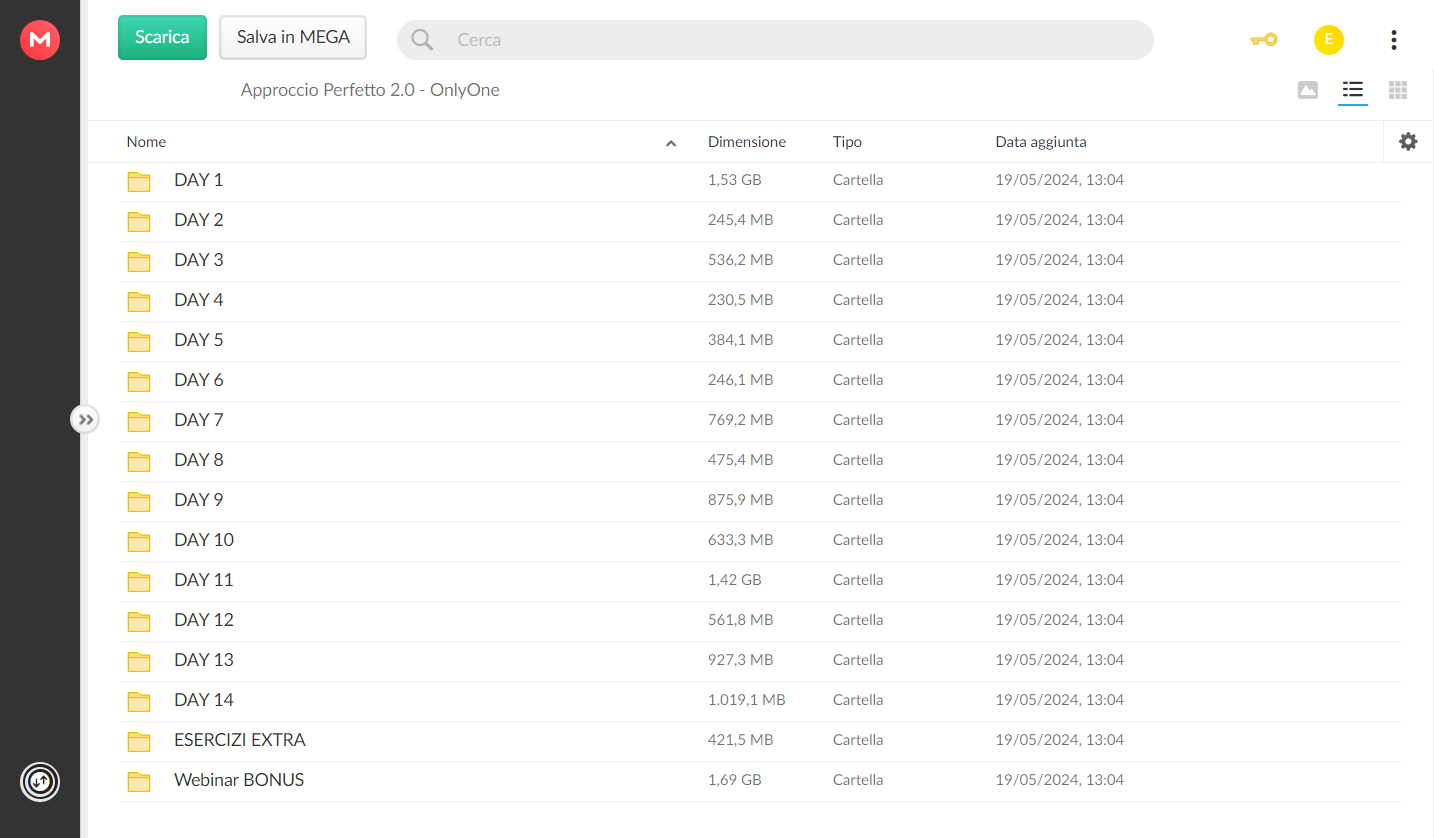Switch to image gallery view

click(1307, 90)
